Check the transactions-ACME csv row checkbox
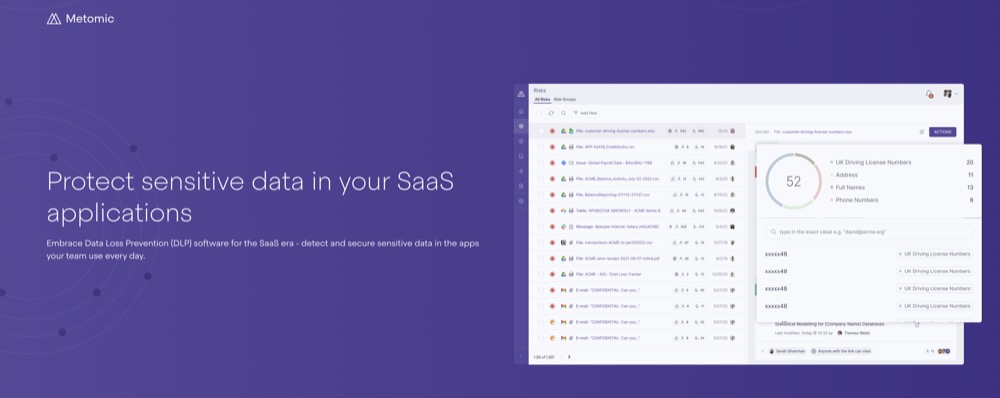Viewport: 1000px width, 398px height. 541,242
